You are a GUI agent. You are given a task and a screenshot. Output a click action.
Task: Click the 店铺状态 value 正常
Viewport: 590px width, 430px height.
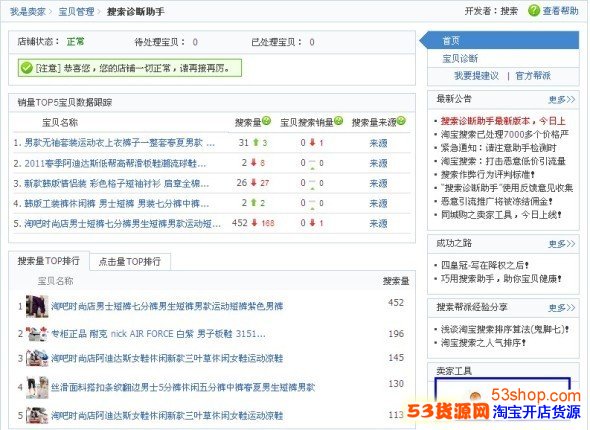click(x=75, y=41)
